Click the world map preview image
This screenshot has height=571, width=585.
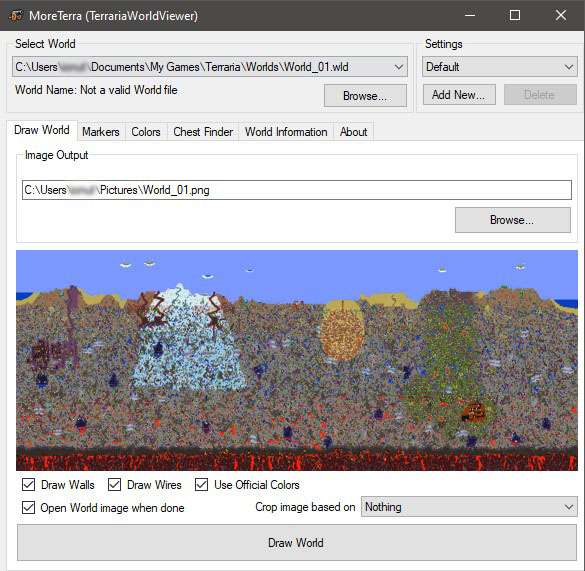pos(297,360)
